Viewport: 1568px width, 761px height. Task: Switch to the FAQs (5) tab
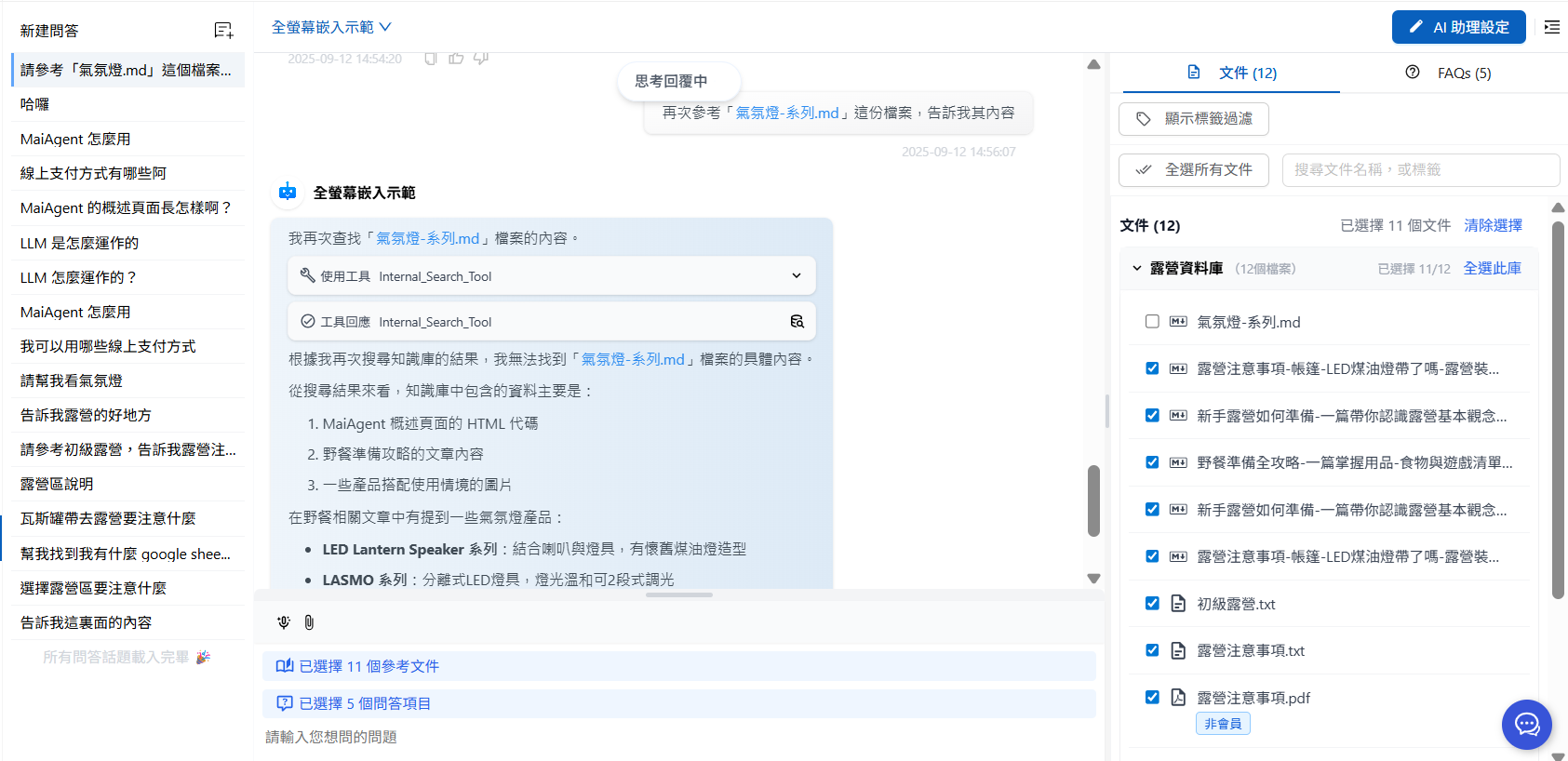tap(1448, 73)
